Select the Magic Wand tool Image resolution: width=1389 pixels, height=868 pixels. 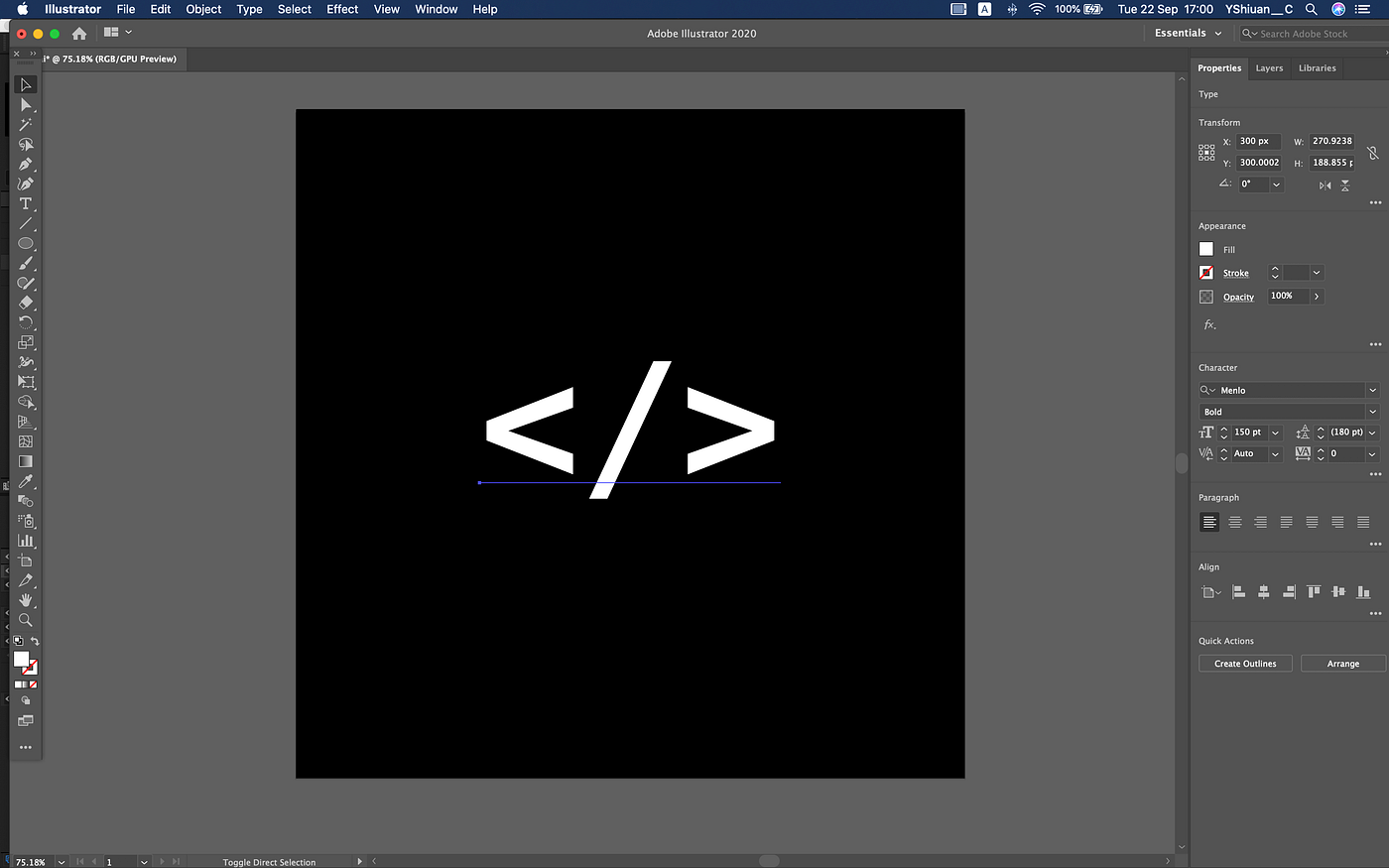tap(26, 125)
